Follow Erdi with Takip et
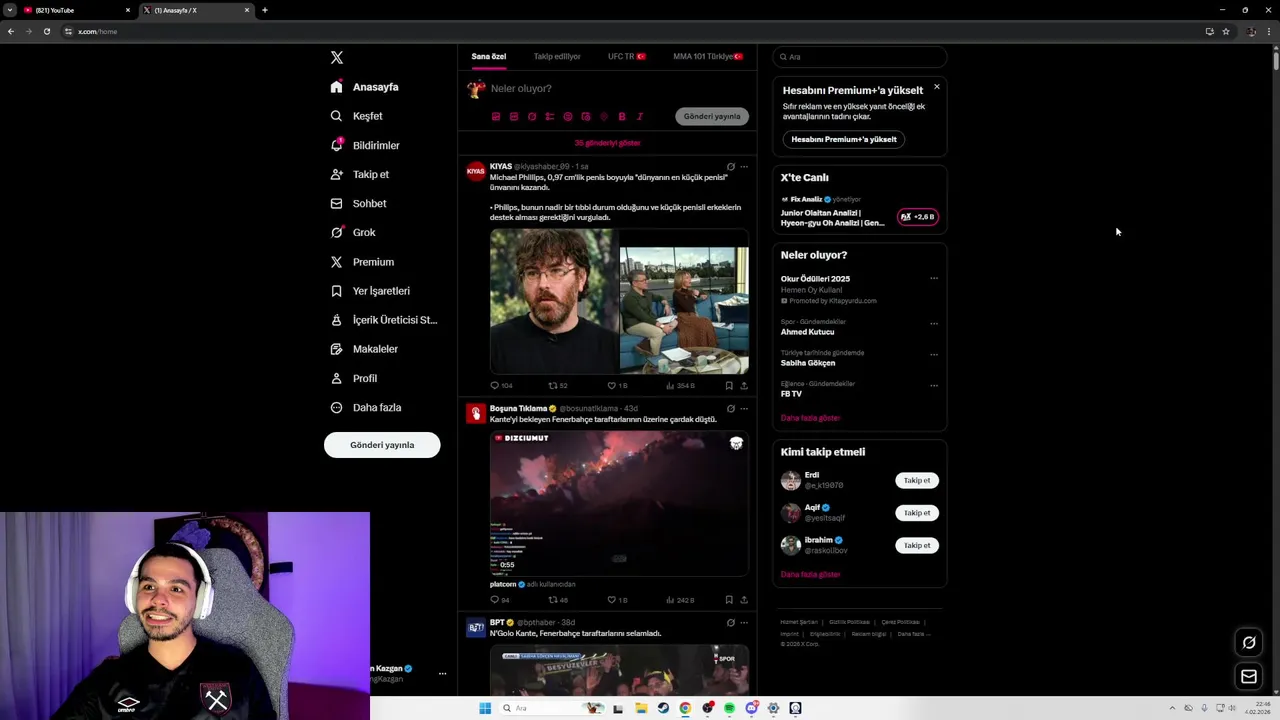 (917, 481)
